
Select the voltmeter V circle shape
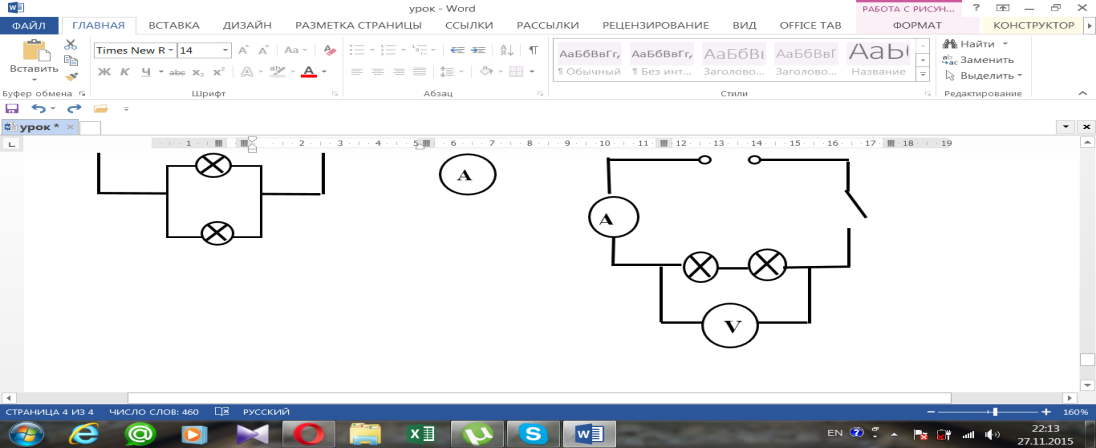pos(730,325)
